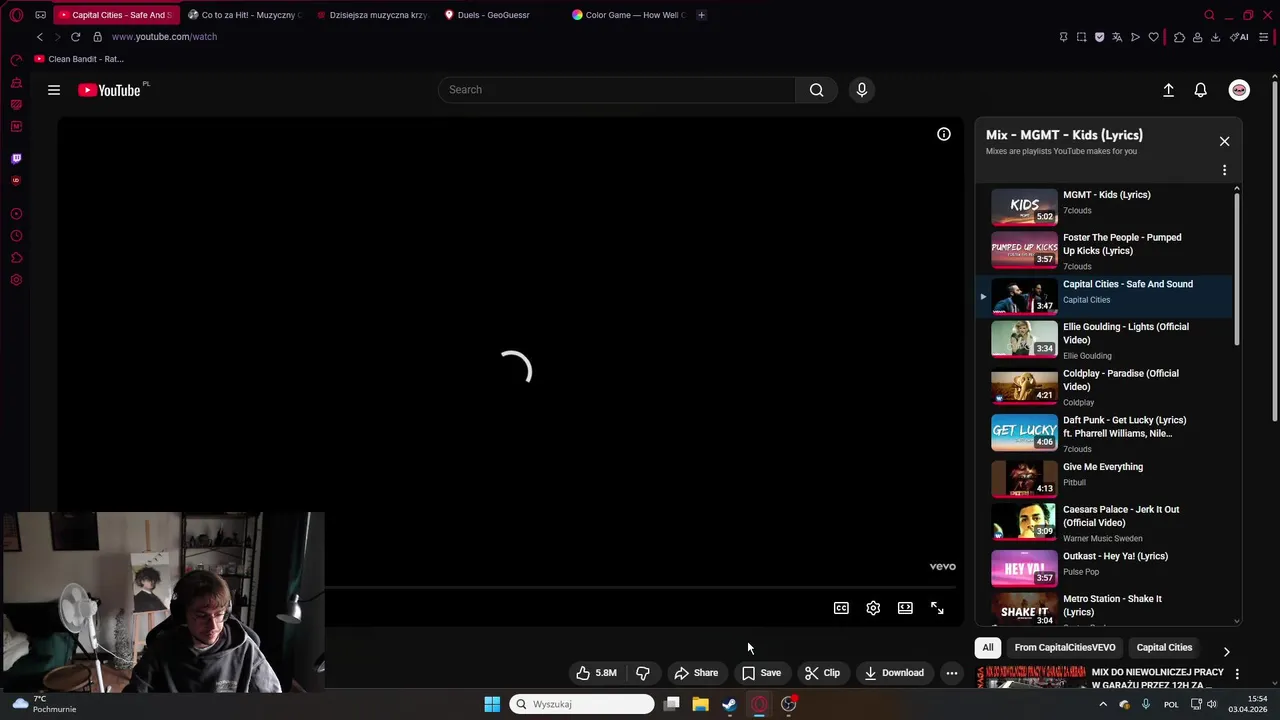Open Opera easy setup sliders icon
The image size is (1280, 720).
tap(1264, 37)
